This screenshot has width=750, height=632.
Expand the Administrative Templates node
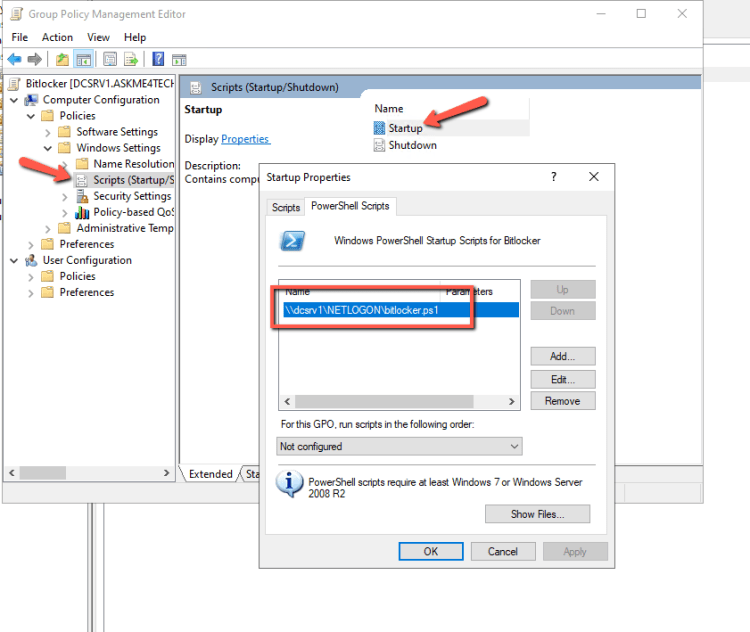[47, 229]
